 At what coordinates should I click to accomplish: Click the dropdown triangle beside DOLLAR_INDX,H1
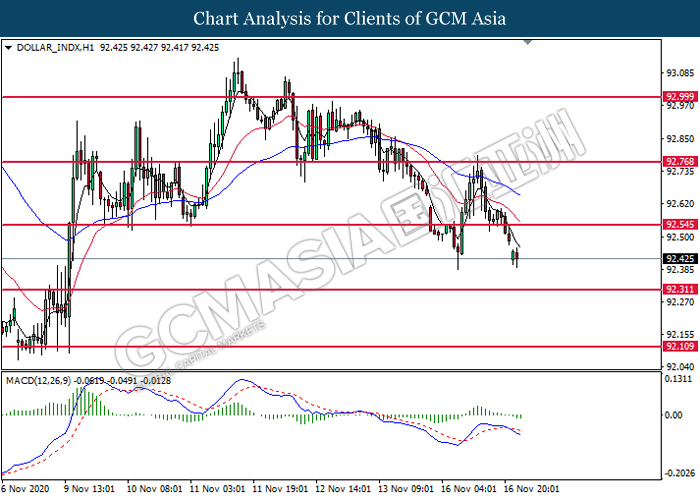(x=8, y=48)
